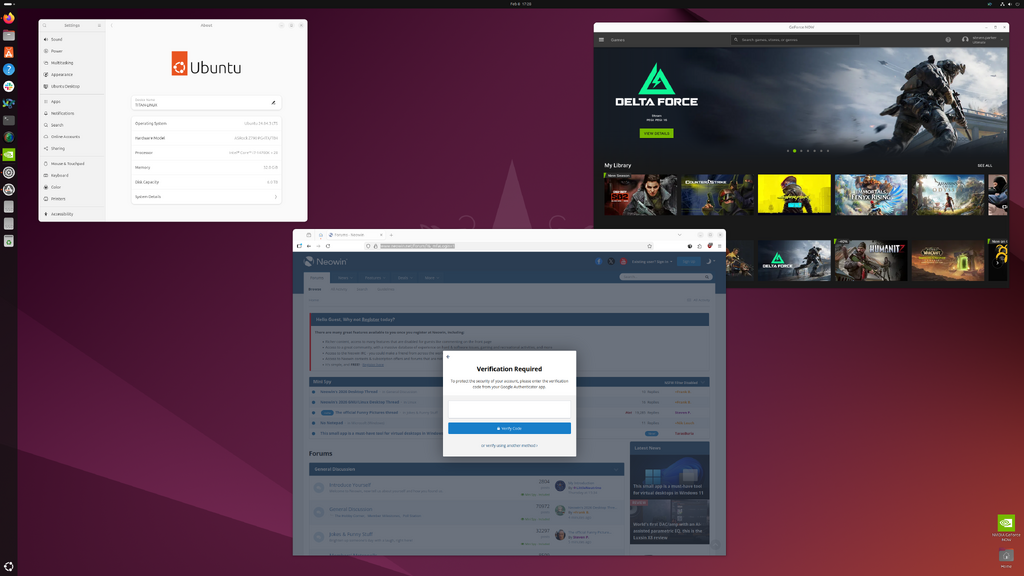
Task: Click verify using another method link
Action: click(509, 445)
